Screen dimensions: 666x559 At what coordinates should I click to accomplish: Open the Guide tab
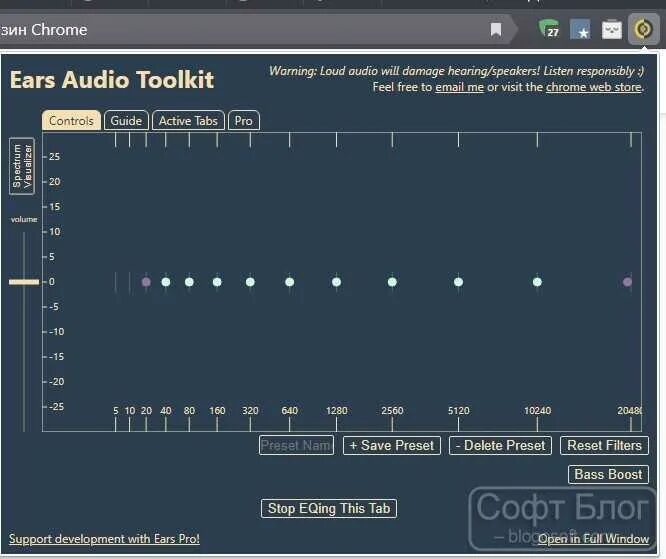click(126, 121)
